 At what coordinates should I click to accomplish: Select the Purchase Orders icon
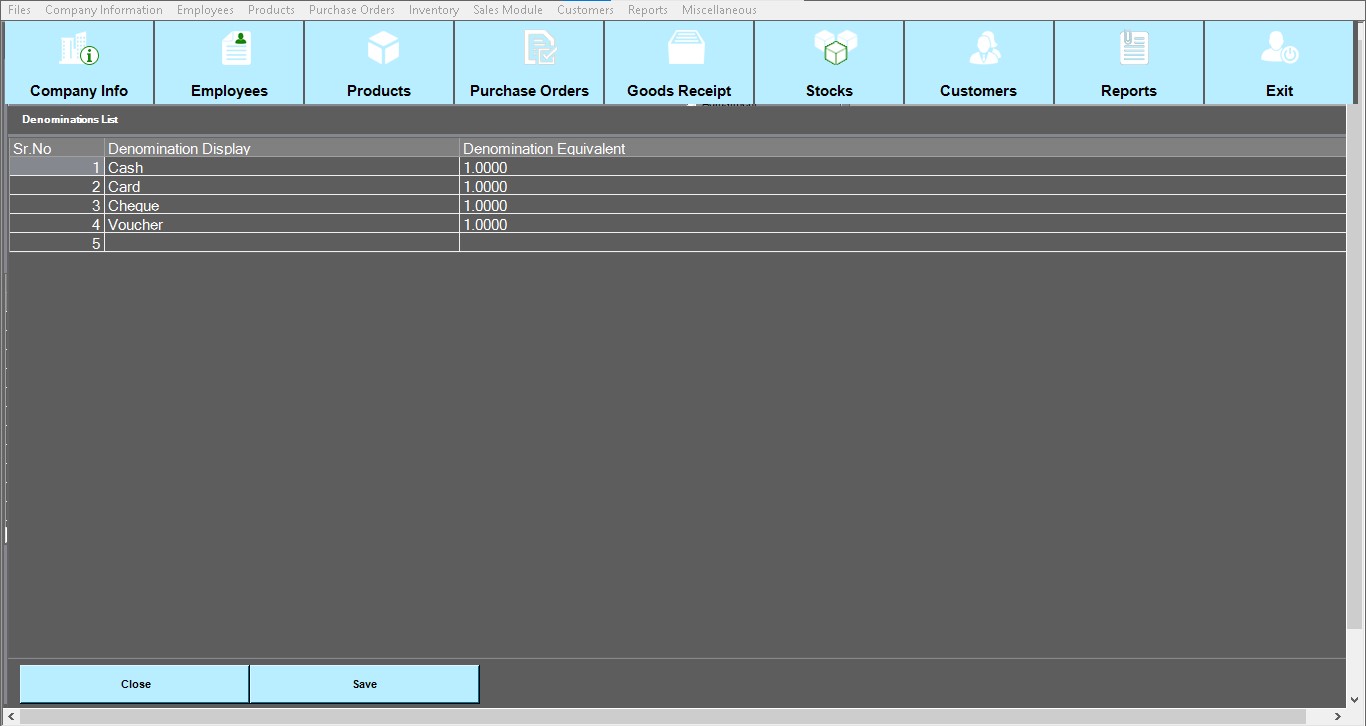pyautogui.click(x=529, y=62)
